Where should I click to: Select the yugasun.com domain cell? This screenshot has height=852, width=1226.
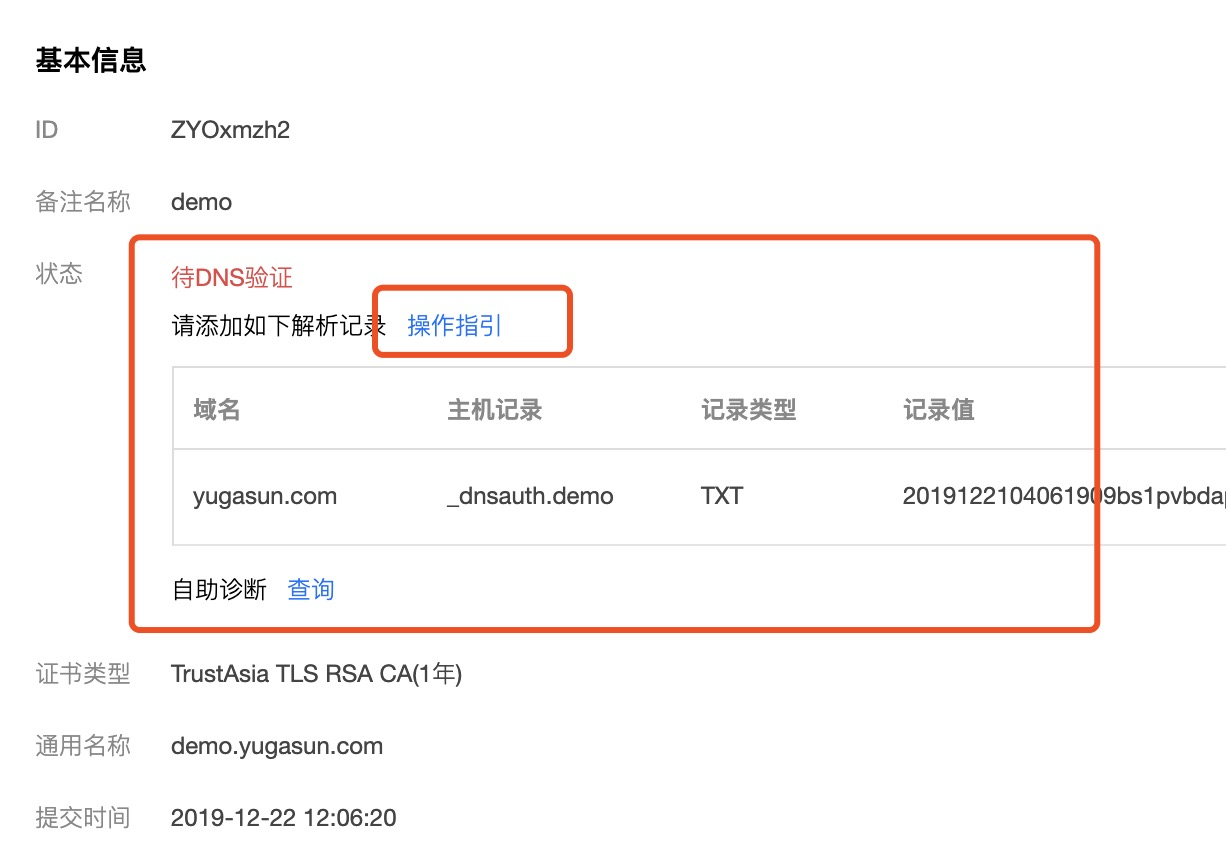click(x=265, y=496)
